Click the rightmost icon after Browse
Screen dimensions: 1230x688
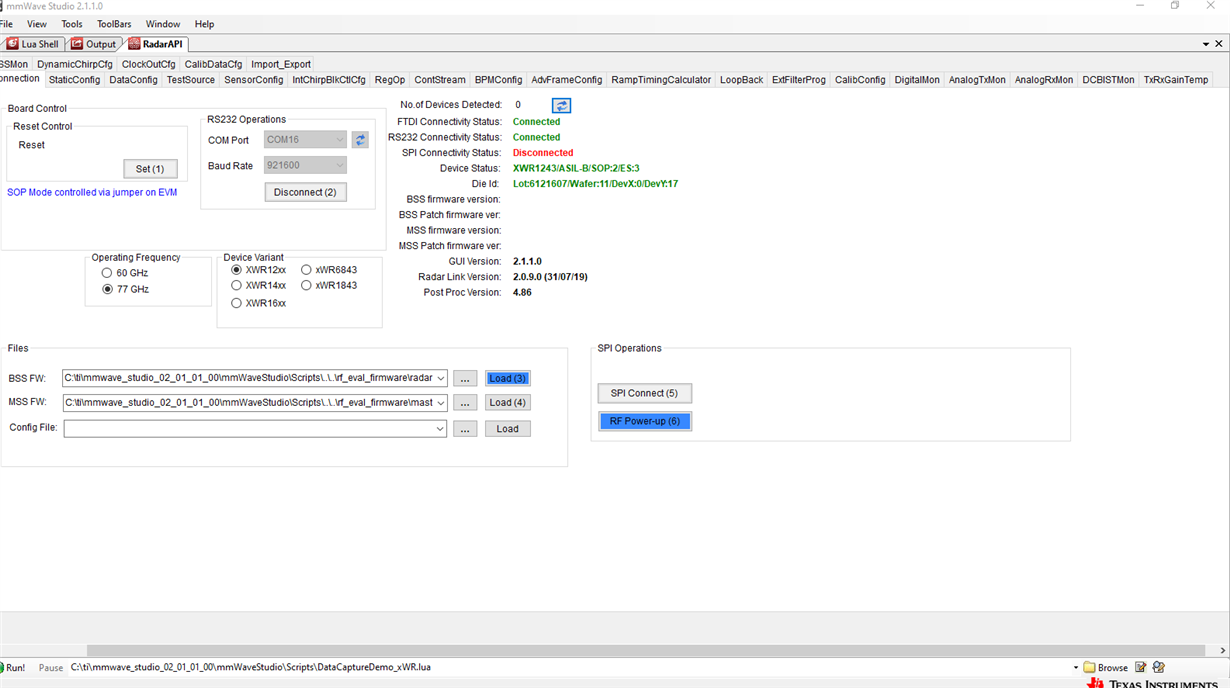1159,667
